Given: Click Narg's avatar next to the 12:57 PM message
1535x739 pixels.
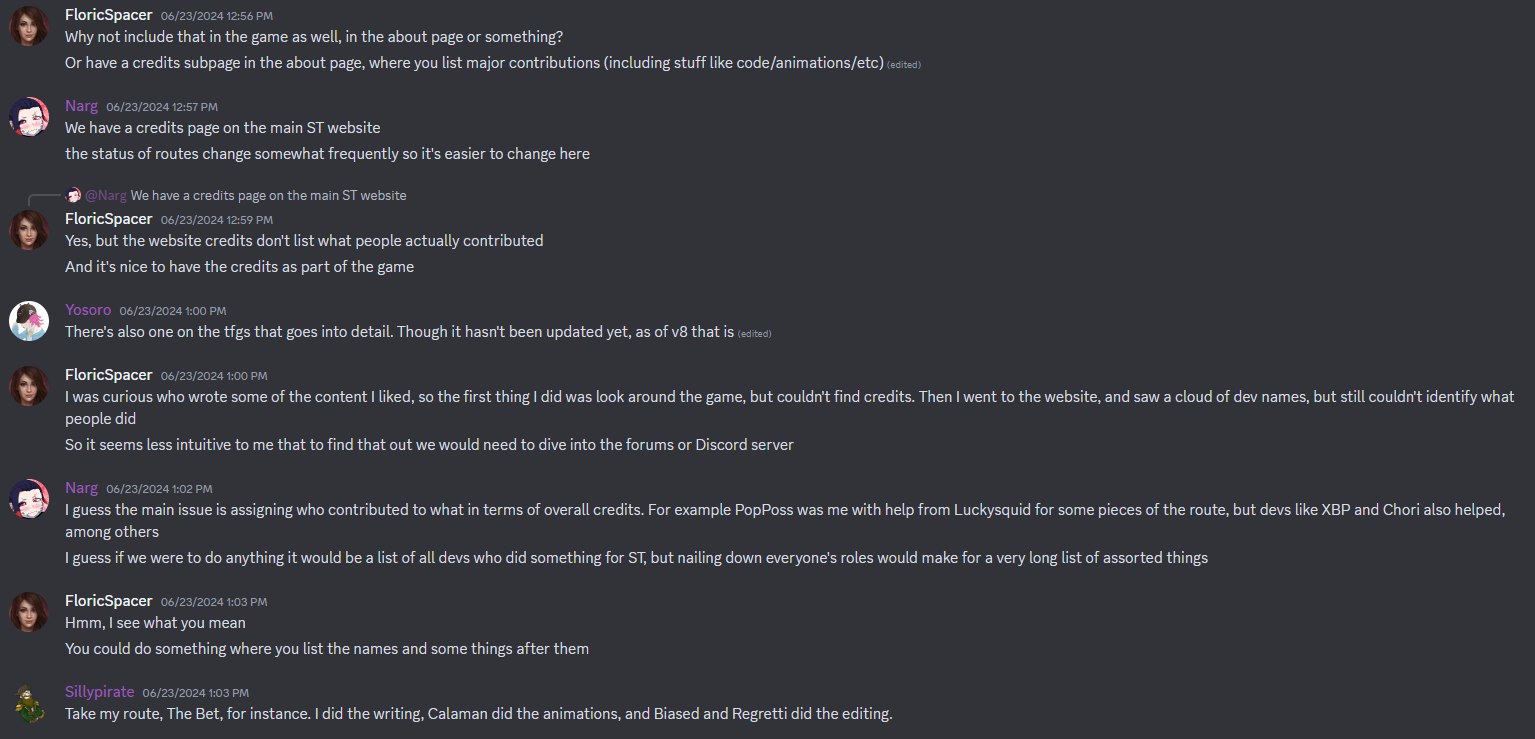Looking at the screenshot, I should point(29,116).
